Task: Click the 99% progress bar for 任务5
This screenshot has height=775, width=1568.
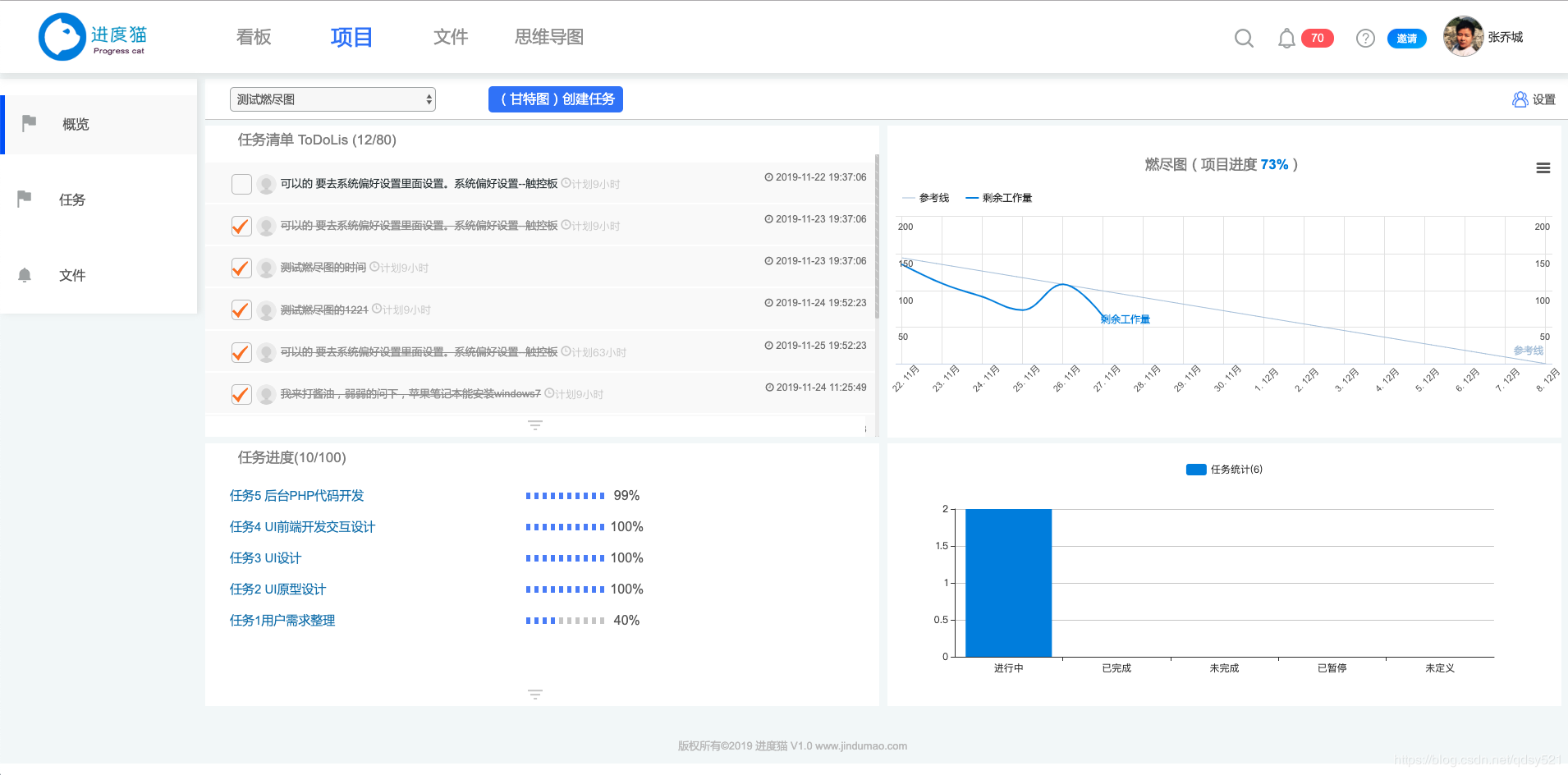Action: [566, 495]
